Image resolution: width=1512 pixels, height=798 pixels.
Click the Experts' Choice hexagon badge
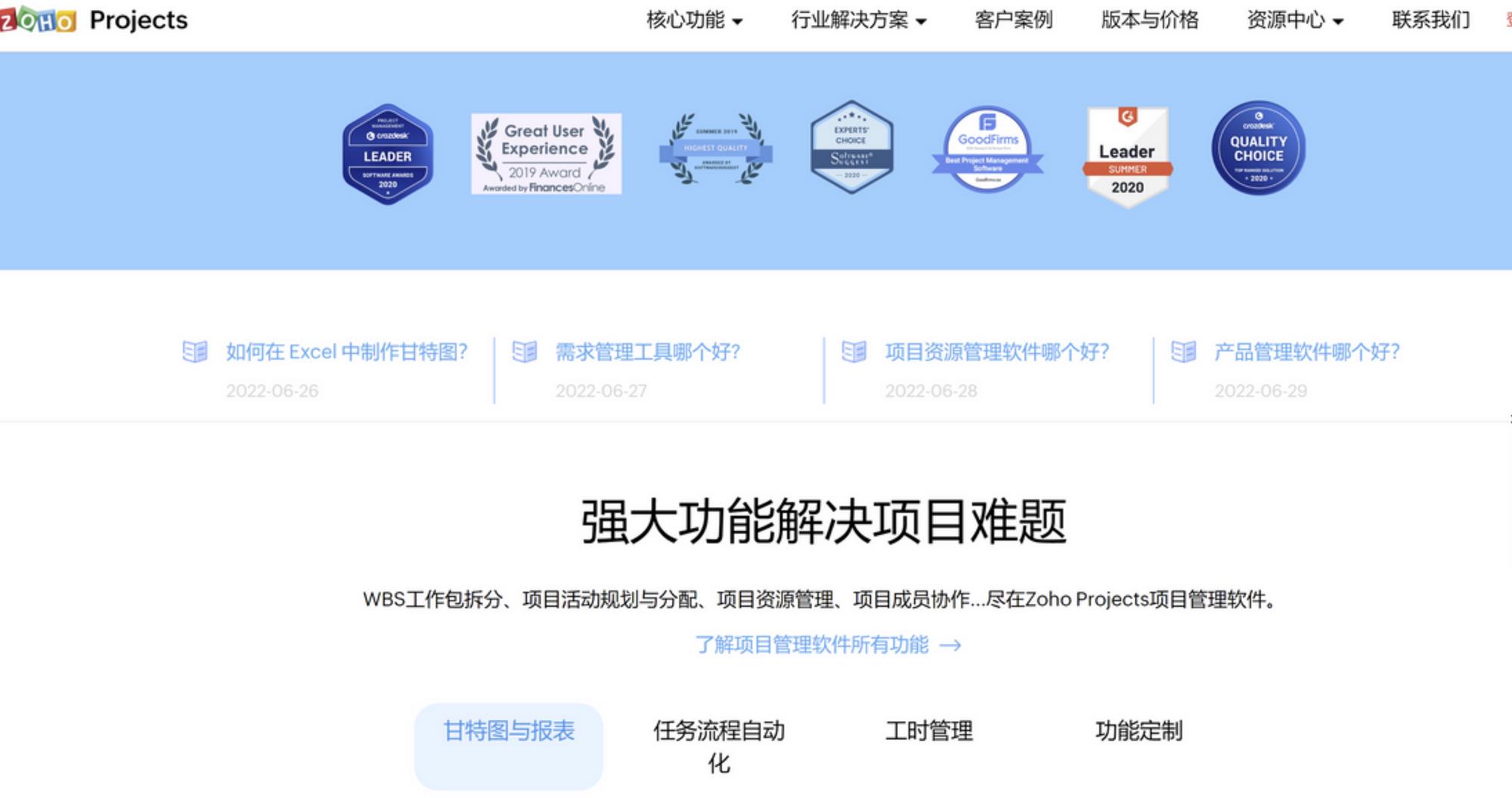tap(851, 148)
